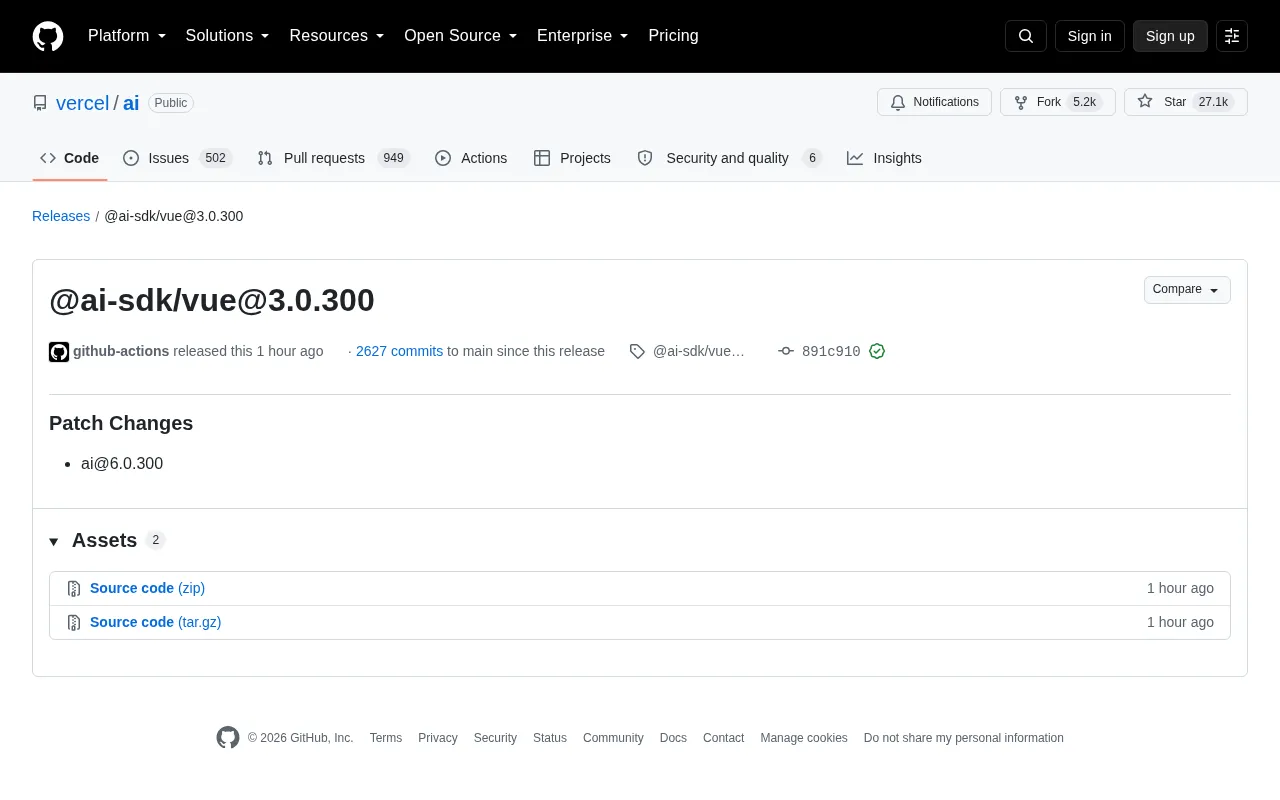View the 2627 commits link
1280x800 pixels.
point(399,351)
